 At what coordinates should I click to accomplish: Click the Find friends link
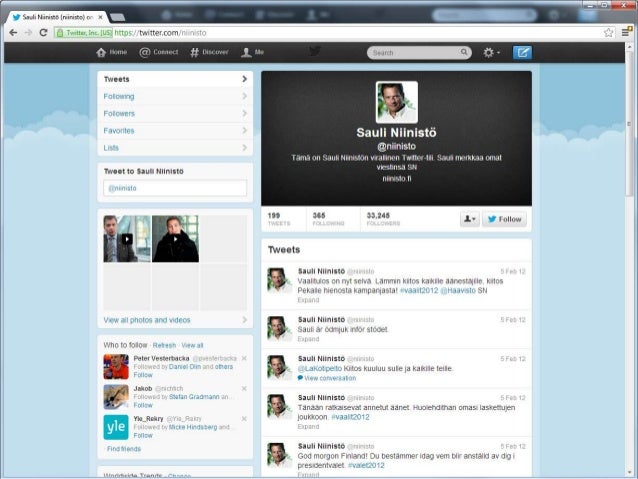(124, 448)
